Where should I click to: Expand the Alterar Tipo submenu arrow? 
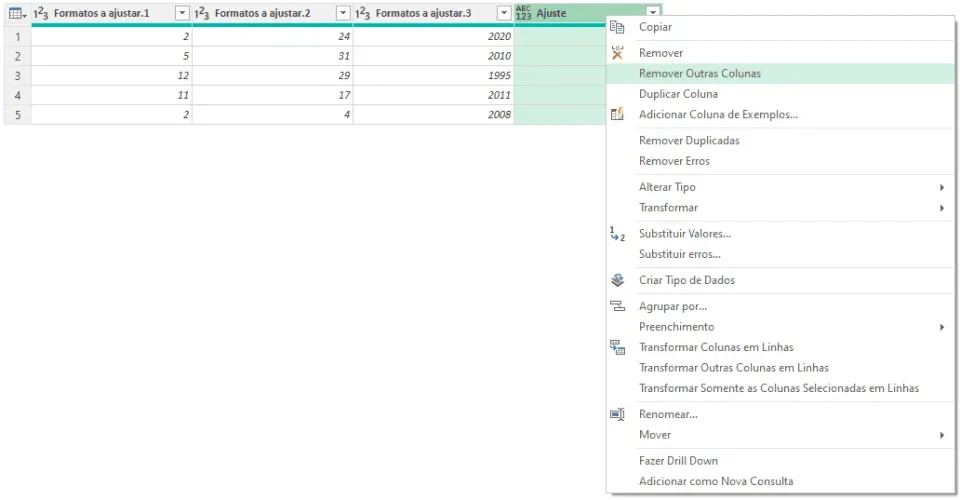pos(942,187)
